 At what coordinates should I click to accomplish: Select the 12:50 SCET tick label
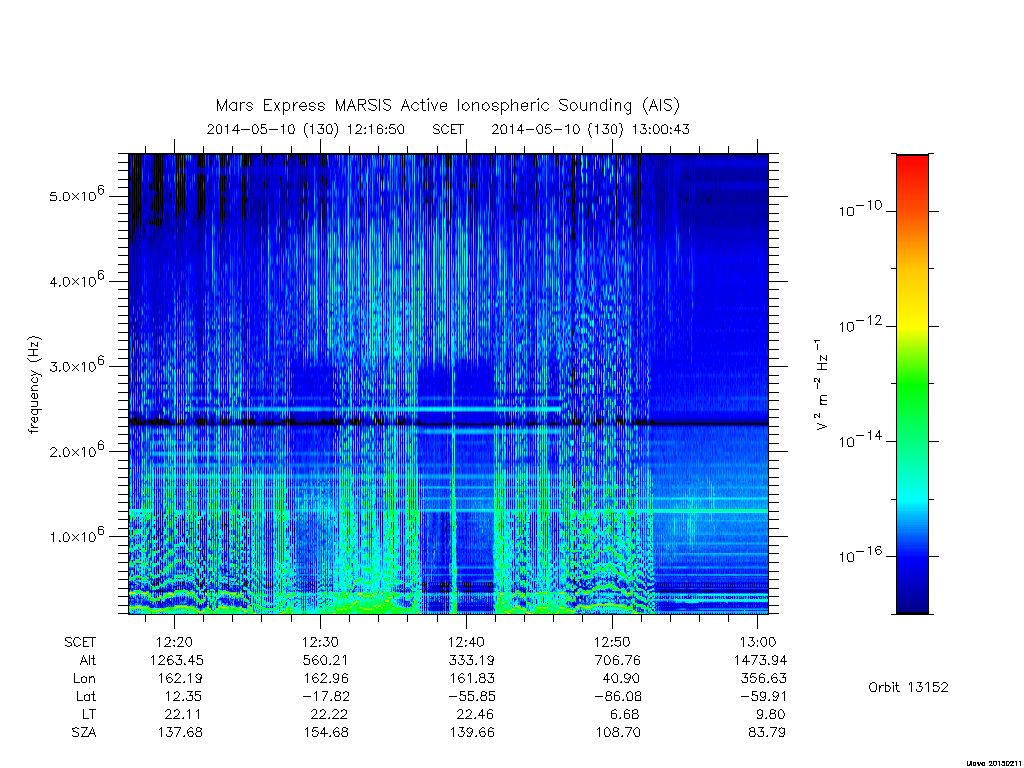(612, 642)
